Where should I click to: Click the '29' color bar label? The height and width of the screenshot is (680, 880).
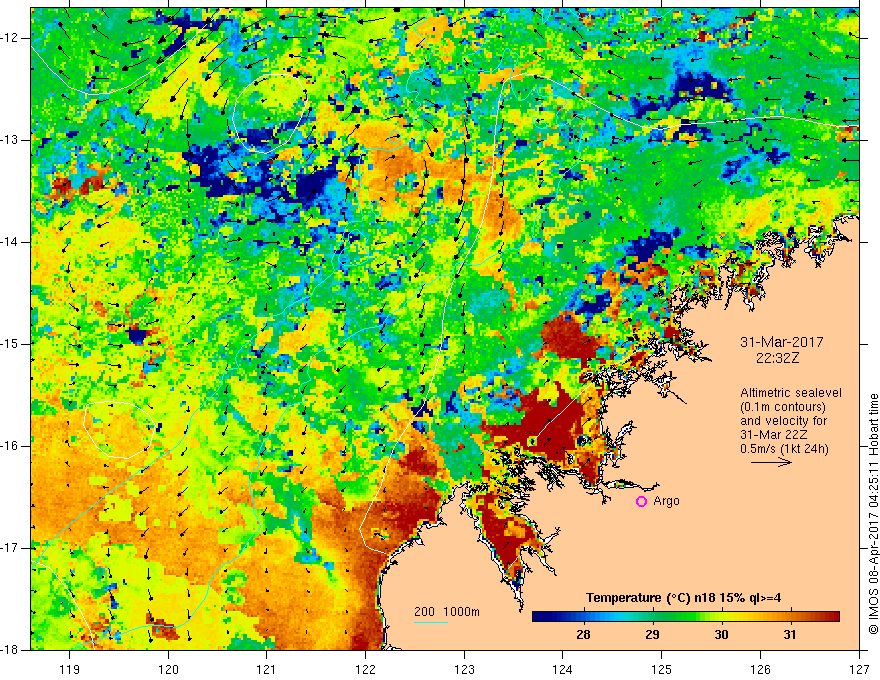coord(652,635)
